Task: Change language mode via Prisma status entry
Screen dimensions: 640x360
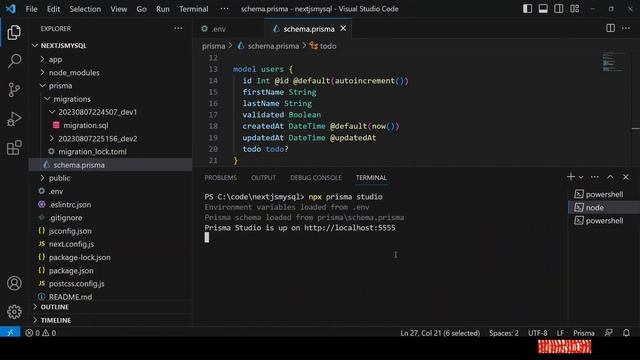Action: point(584,333)
